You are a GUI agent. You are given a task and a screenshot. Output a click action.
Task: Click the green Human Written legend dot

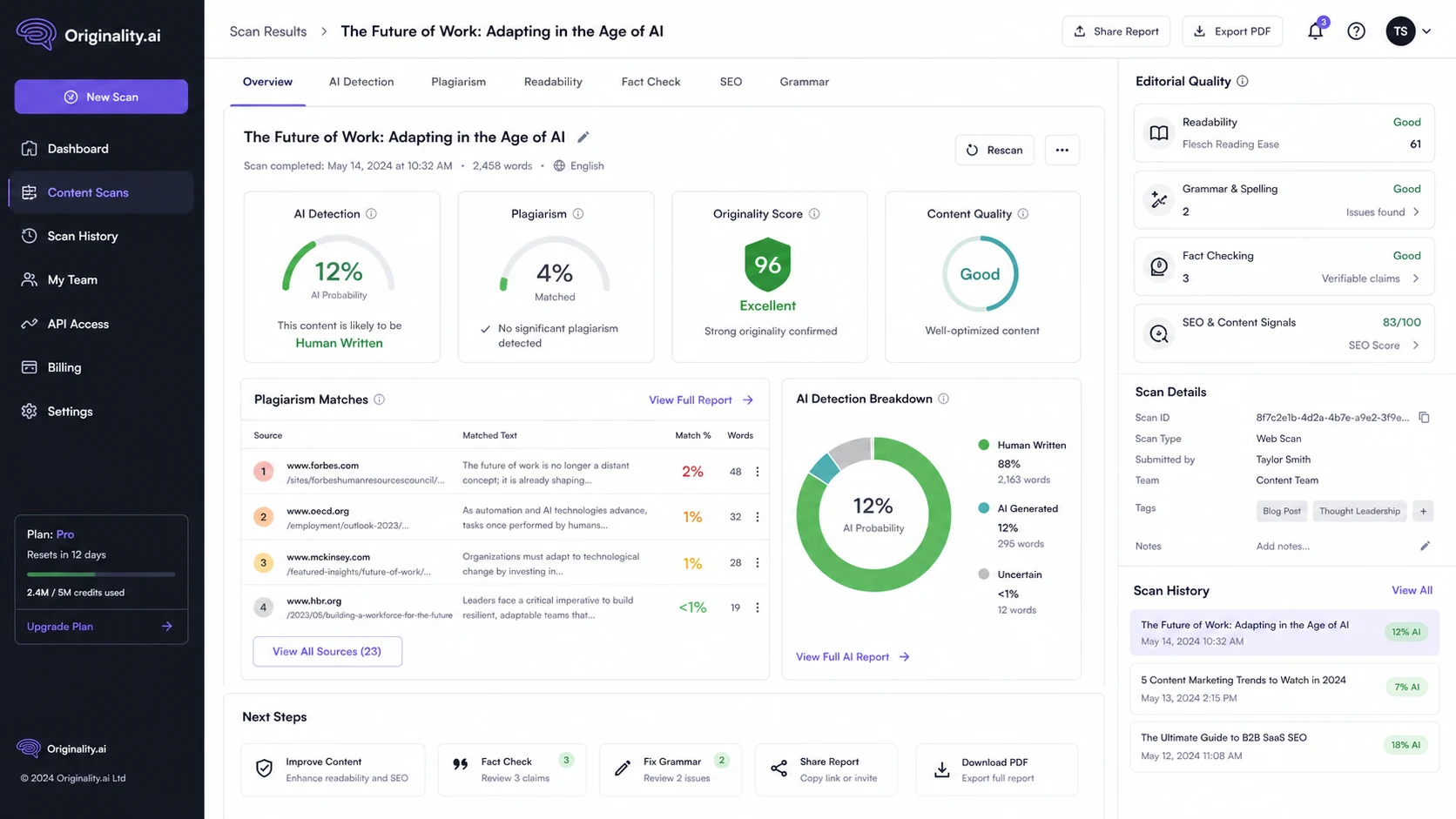pos(984,445)
